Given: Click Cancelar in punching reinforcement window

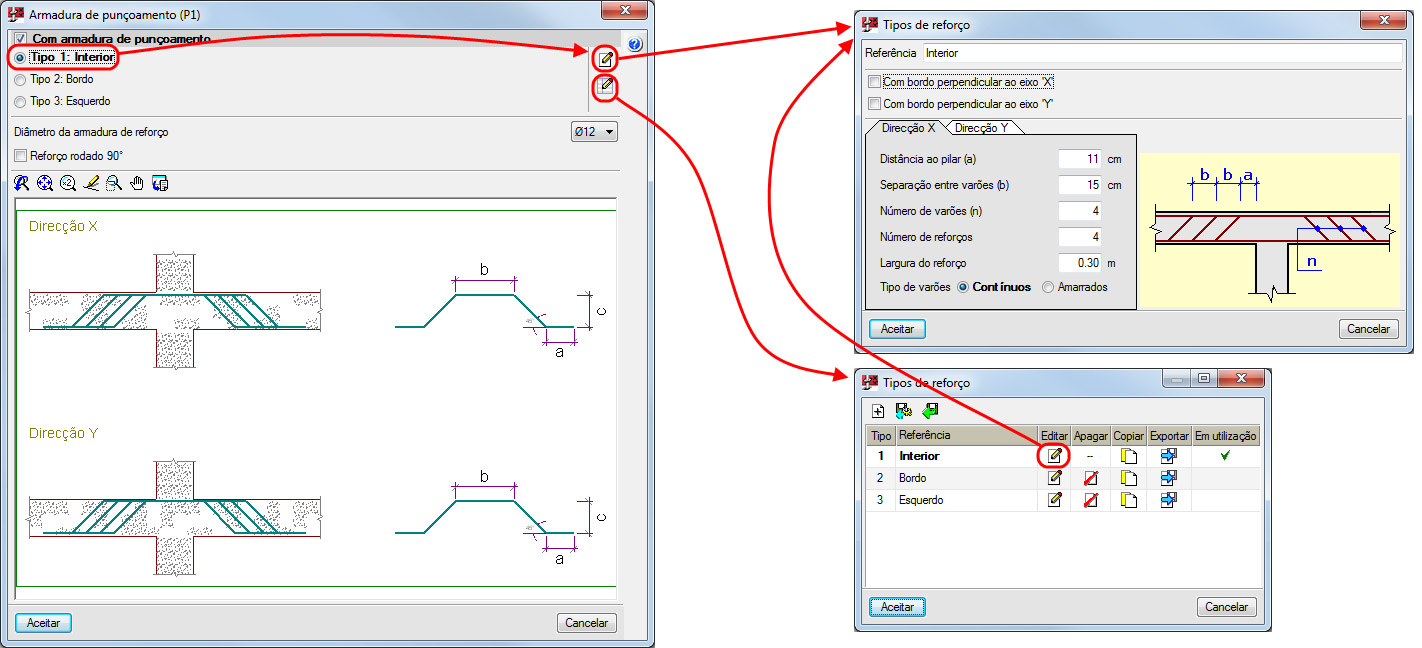Looking at the screenshot, I should (x=587, y=623).
